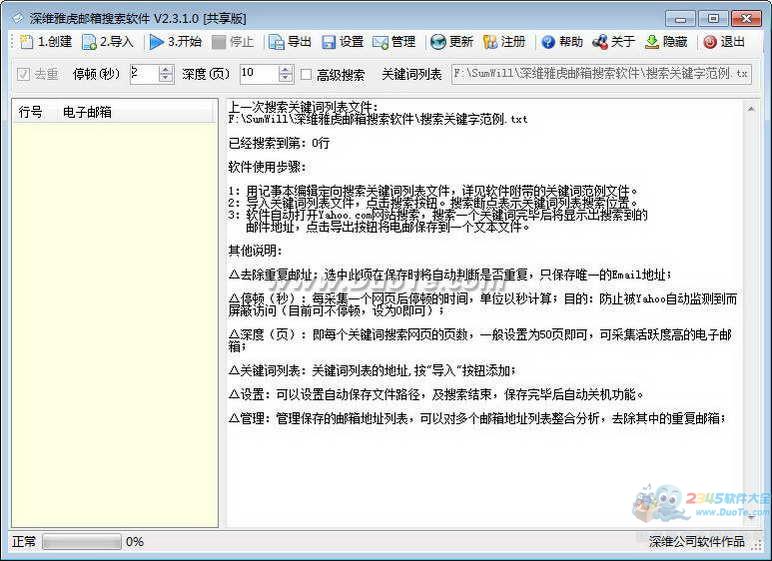Open 设置 (Settings) from the toolbar

(343, 42)
